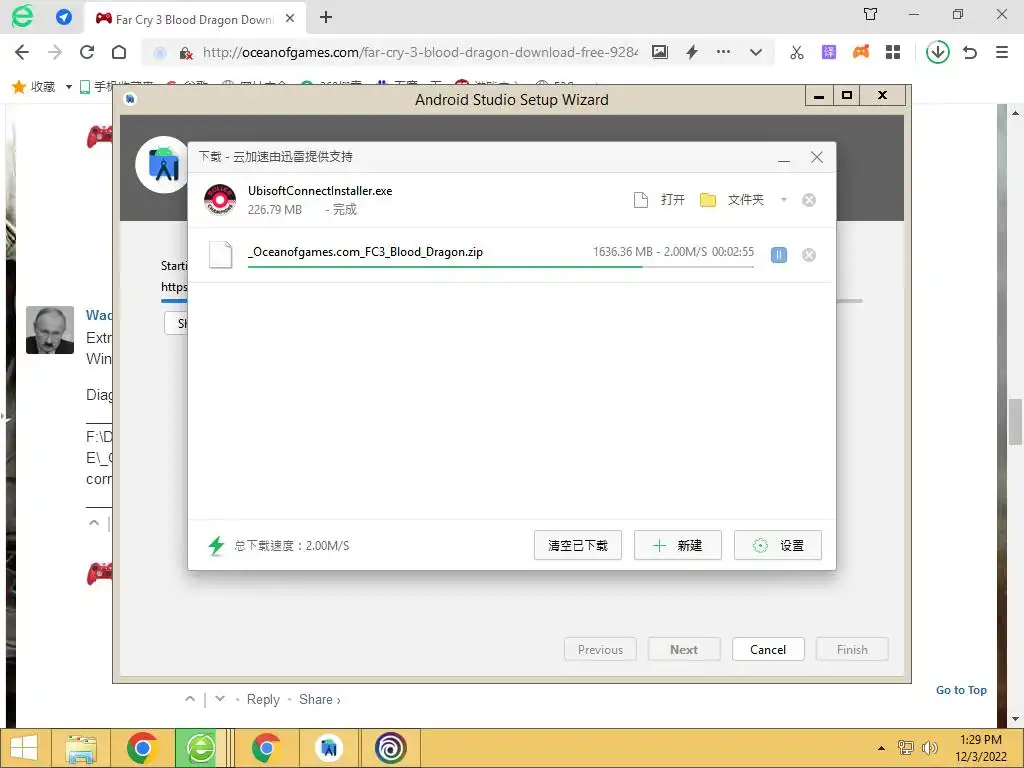Expand the 收藏 favorites dropdown arrow
Screen dimensions: 1024x768
coord(69,87)
